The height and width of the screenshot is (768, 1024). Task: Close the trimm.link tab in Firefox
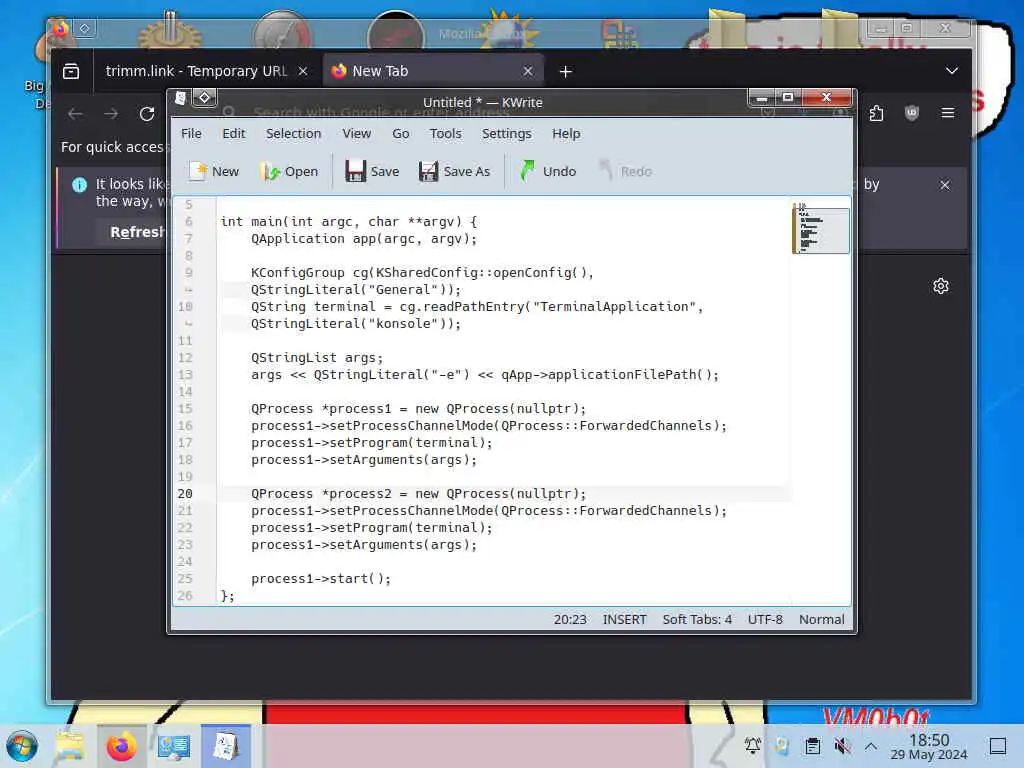coord(303,71)
